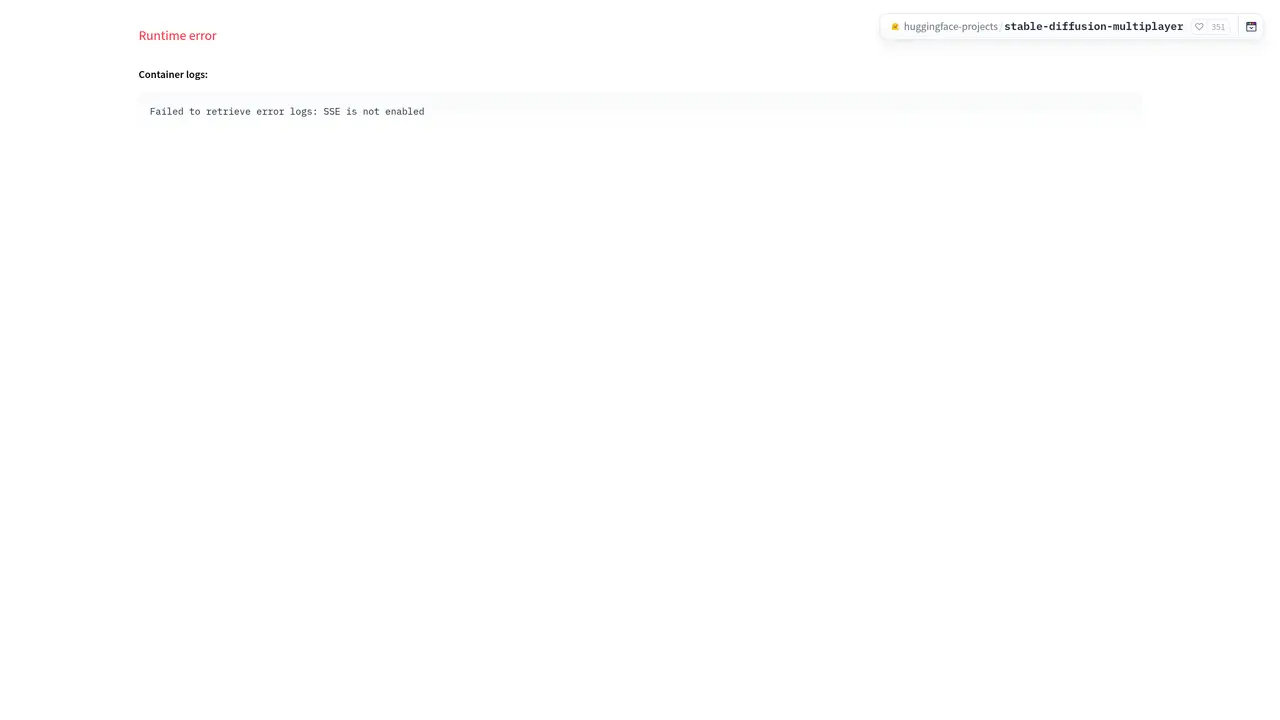
Task: Collapse the Space header via the far-right icon
Action: [x=1251, y=27]
